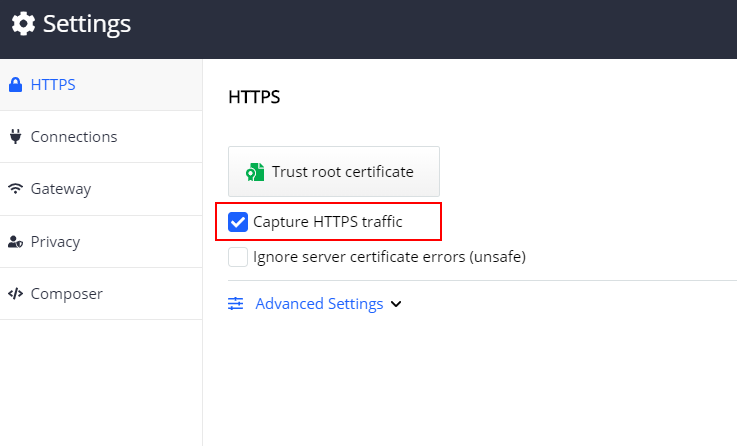The image size is (737, 446).
Task: Click the Settings gear icon in header
Action: 24,23
